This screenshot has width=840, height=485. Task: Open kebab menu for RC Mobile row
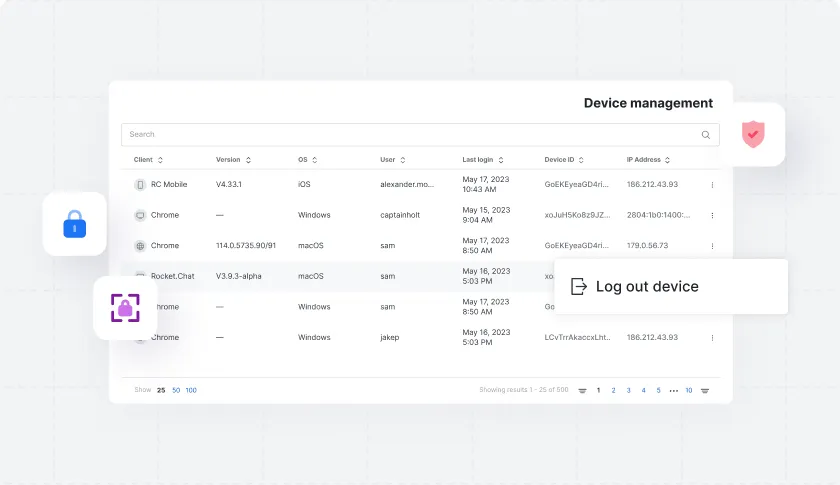[x=712, y=185]
